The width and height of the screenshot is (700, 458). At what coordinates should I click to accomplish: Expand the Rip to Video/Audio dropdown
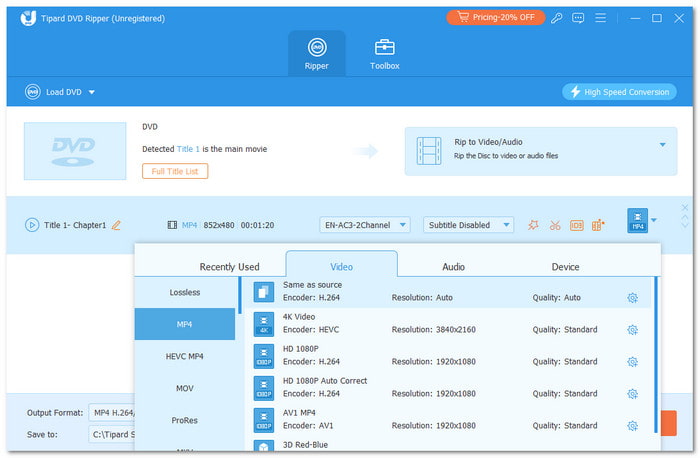661,144
